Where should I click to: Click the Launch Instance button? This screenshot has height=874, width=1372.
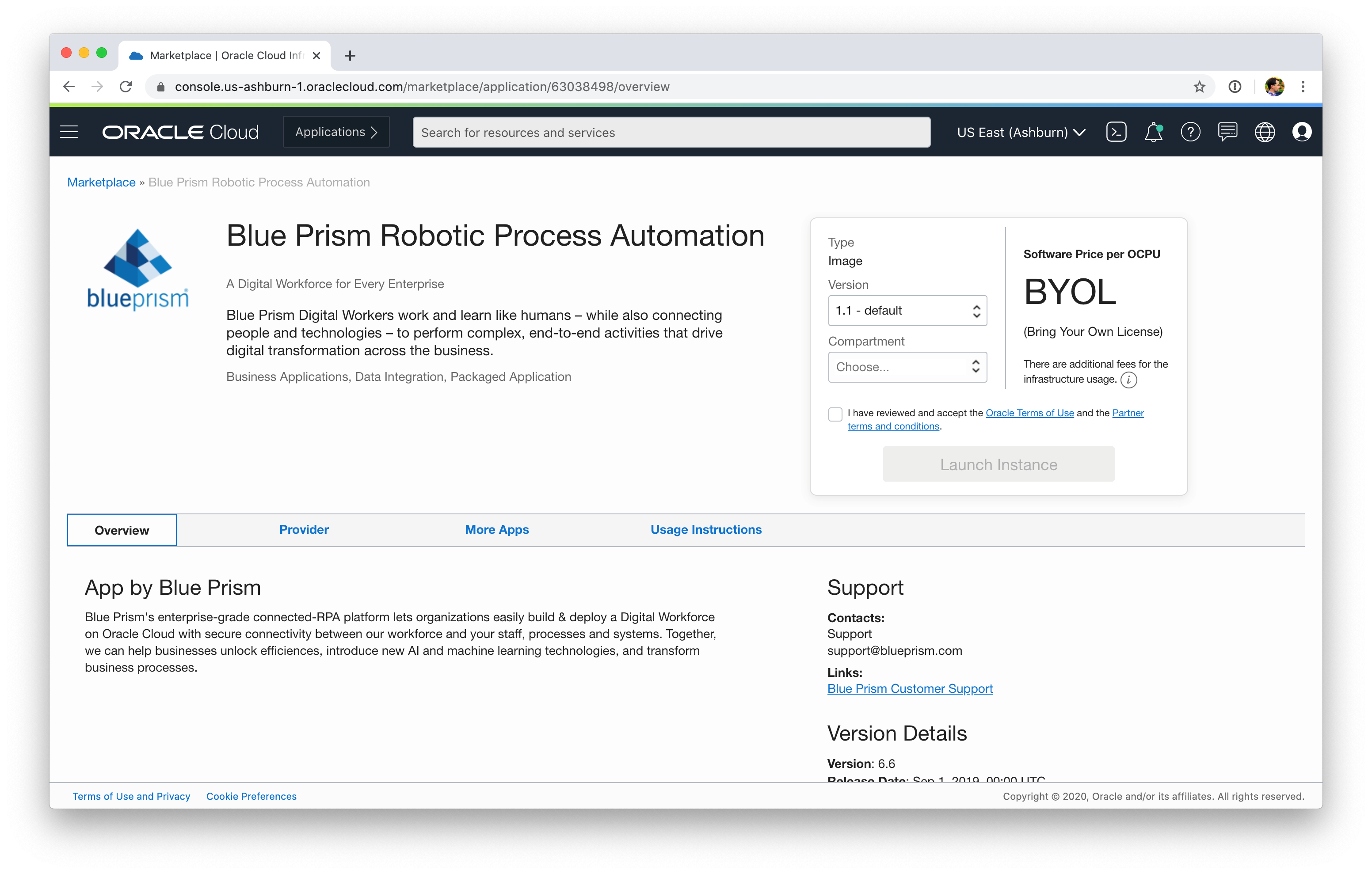(x=998, y=464)
